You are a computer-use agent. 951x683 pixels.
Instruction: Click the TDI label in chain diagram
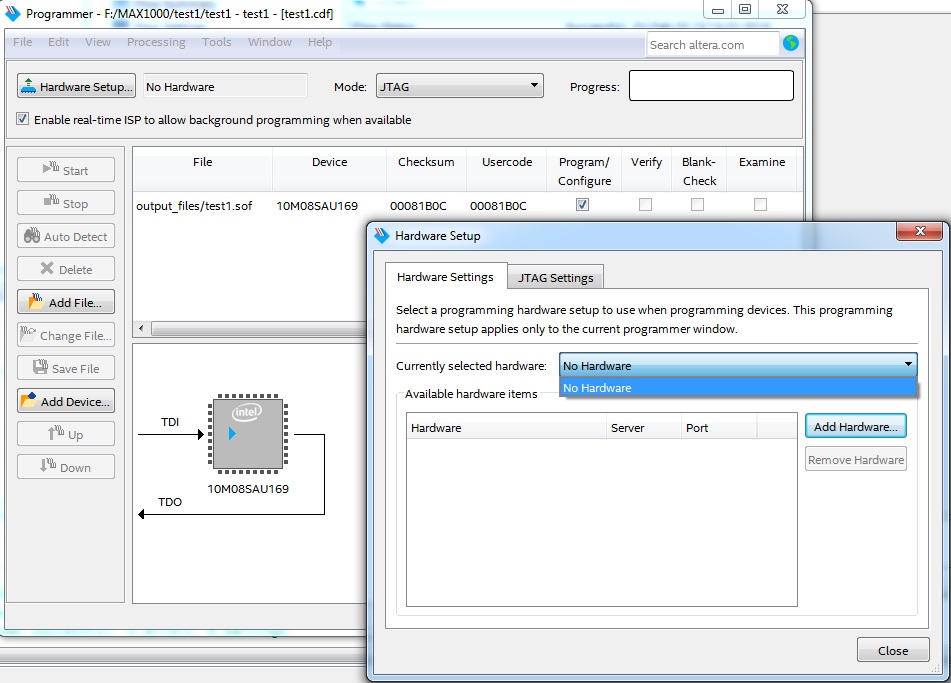(170, 422)
